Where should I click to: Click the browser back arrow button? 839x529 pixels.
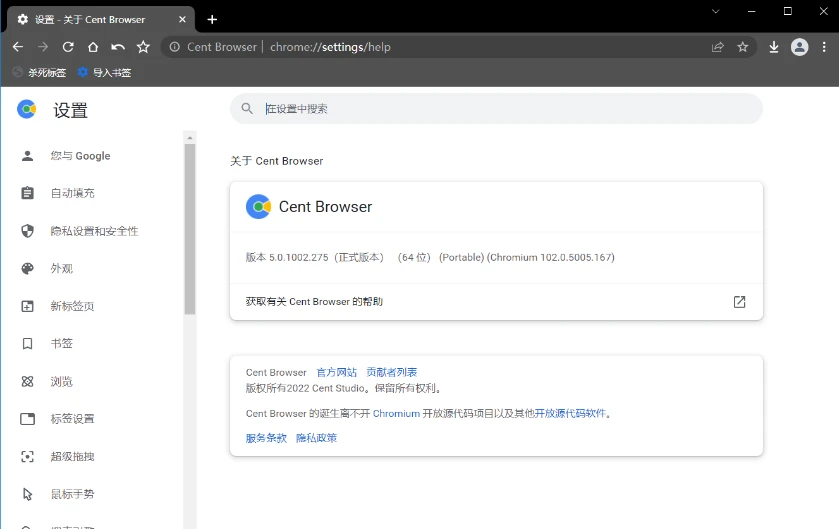(x=18, y=47)
